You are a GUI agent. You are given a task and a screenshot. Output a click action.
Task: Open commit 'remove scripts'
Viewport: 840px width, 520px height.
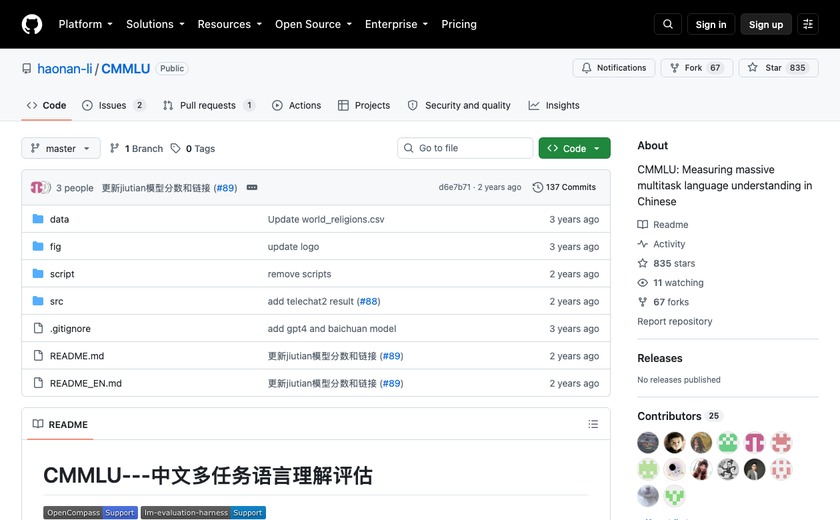(x=299, y=274)
